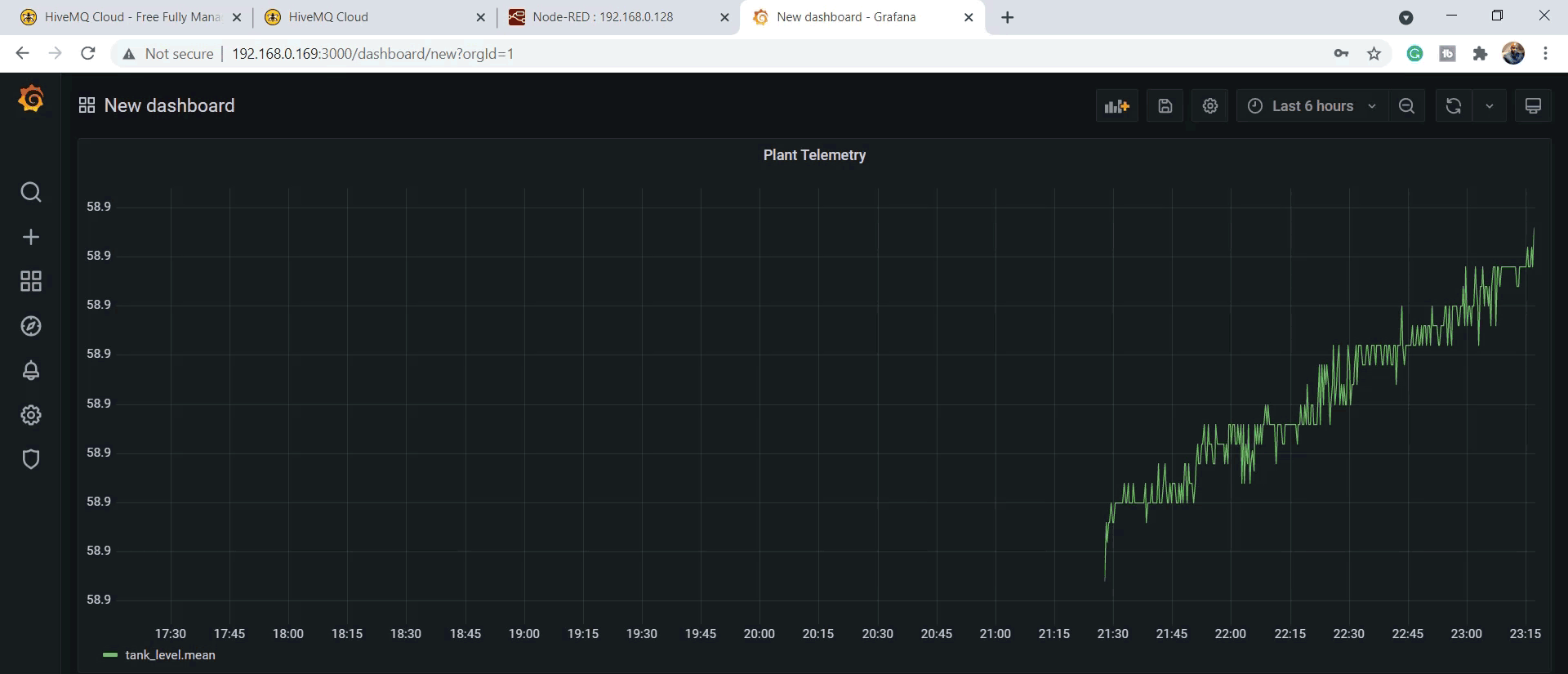The image size is (1568, 674).
Task: Expand the refresh interval dropdown arrow
Action: (x=1490, y=106)
